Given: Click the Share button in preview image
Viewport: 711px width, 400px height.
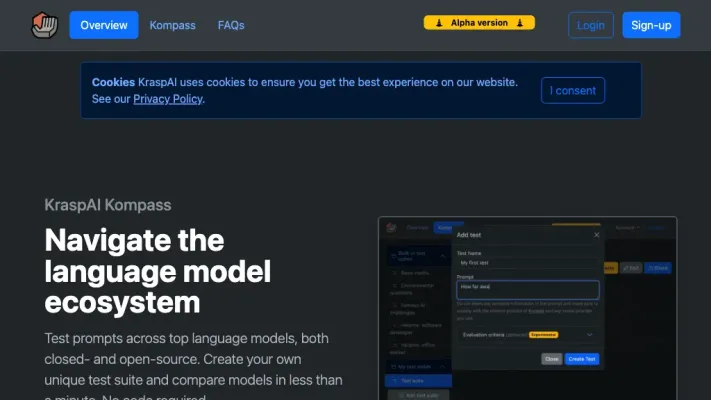Looking at the screenshot, I should 657,268.
